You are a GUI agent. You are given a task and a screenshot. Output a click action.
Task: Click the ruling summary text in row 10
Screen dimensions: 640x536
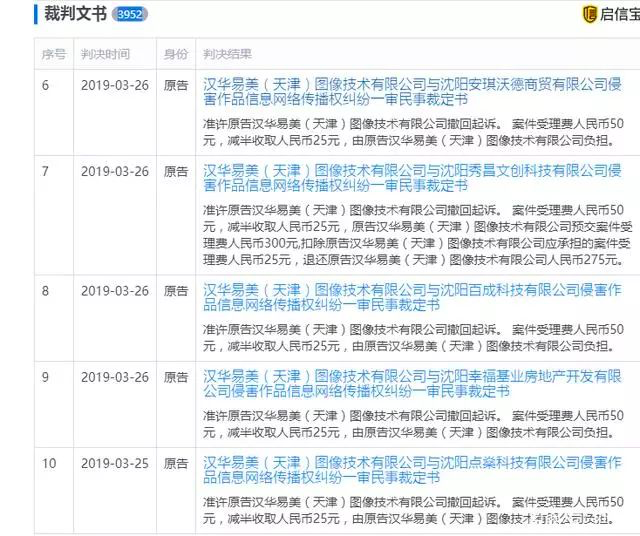pos(413,510)
